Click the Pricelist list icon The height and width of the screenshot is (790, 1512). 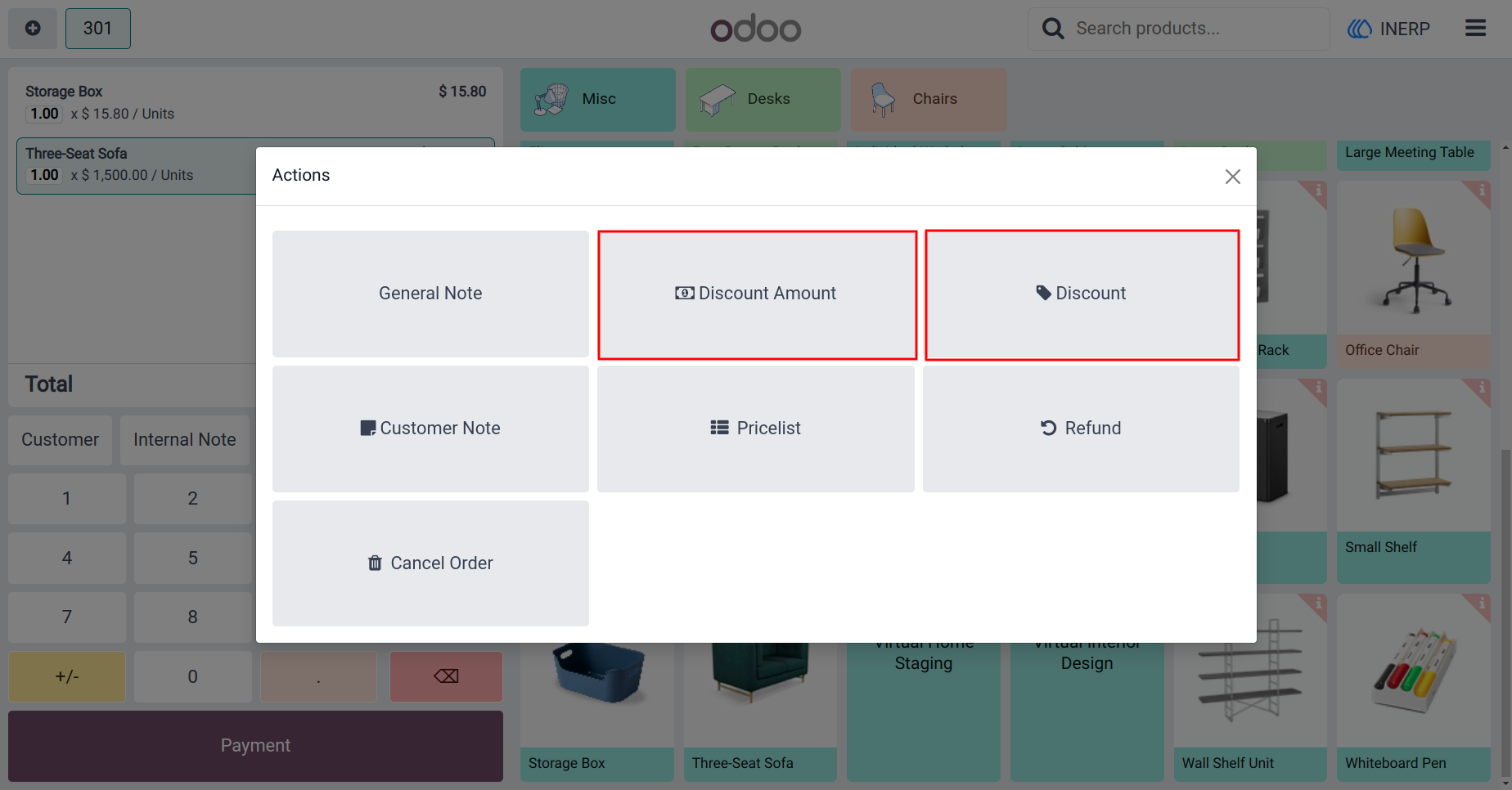(719, 428)
